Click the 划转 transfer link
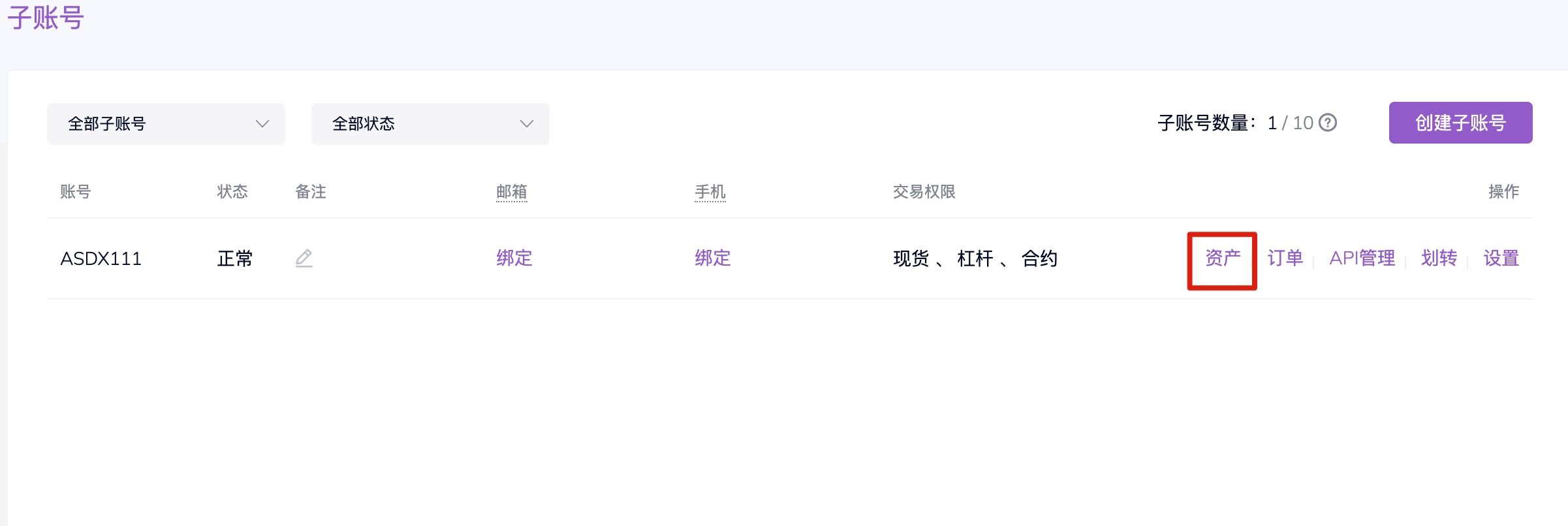 point(1439,258)
